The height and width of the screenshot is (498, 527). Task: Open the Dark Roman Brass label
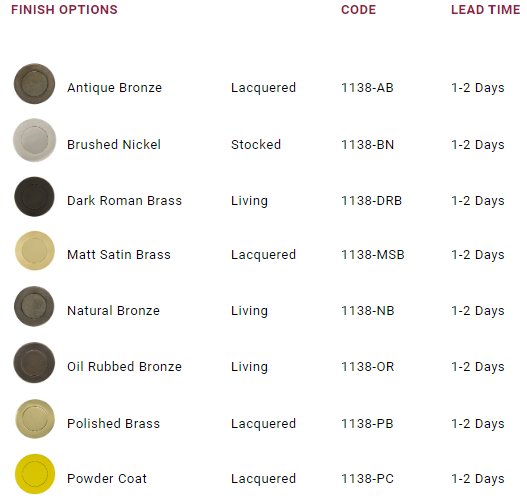[x=124, y=201]
